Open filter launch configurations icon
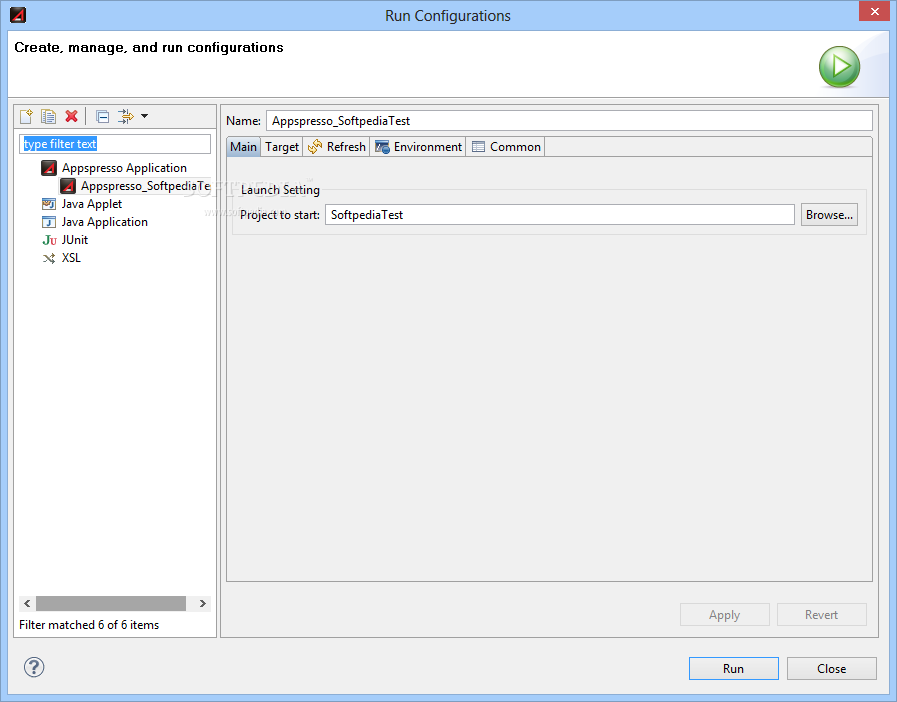The width and height of the screenshot is (897, 702). [125, 116]
